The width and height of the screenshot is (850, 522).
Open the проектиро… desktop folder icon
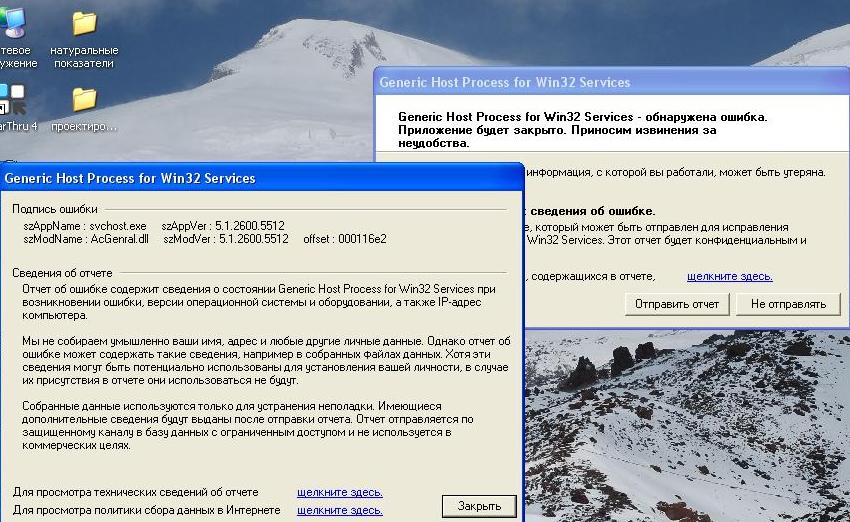click(84, 100)
